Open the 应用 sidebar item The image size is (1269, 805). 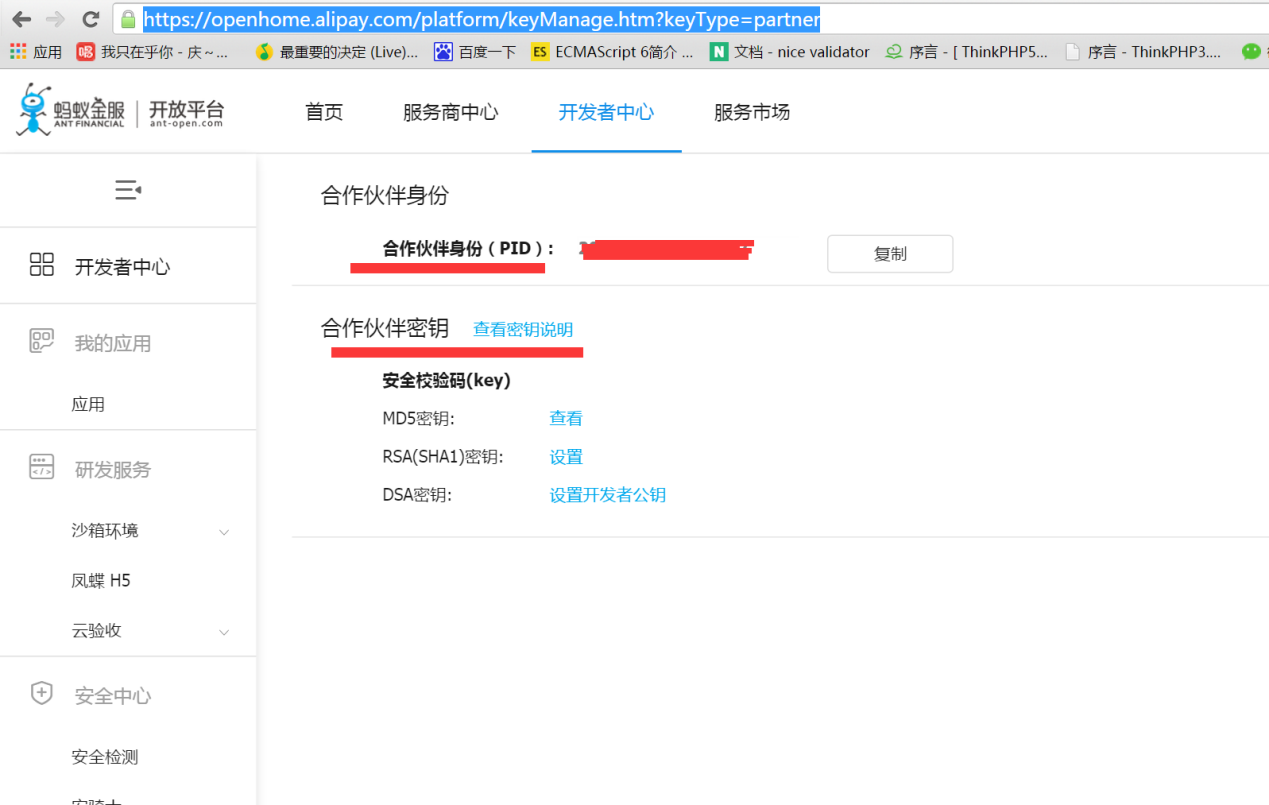pos(88,405)
